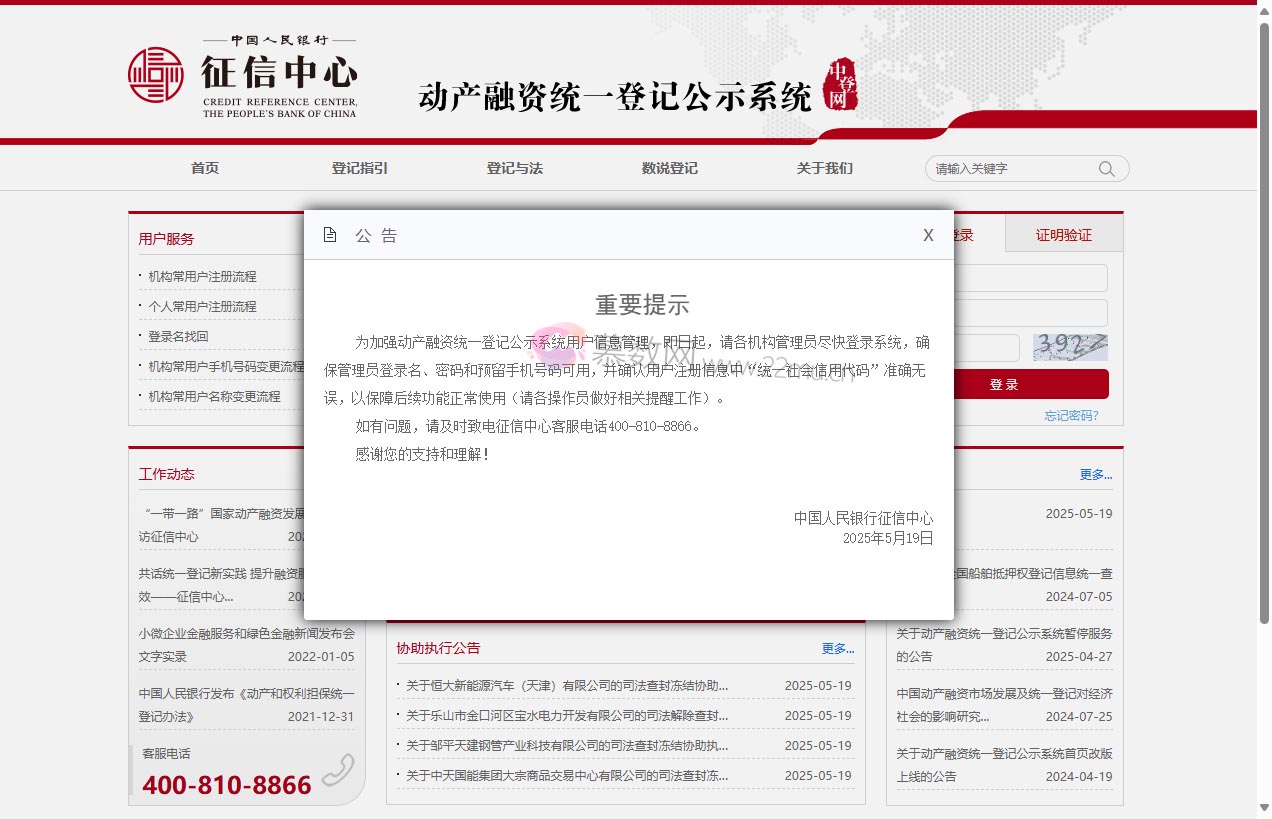Screen dimensions: 1272x819
Task: Open the 数说登记 menu item
Action: (x=669, y=168)
